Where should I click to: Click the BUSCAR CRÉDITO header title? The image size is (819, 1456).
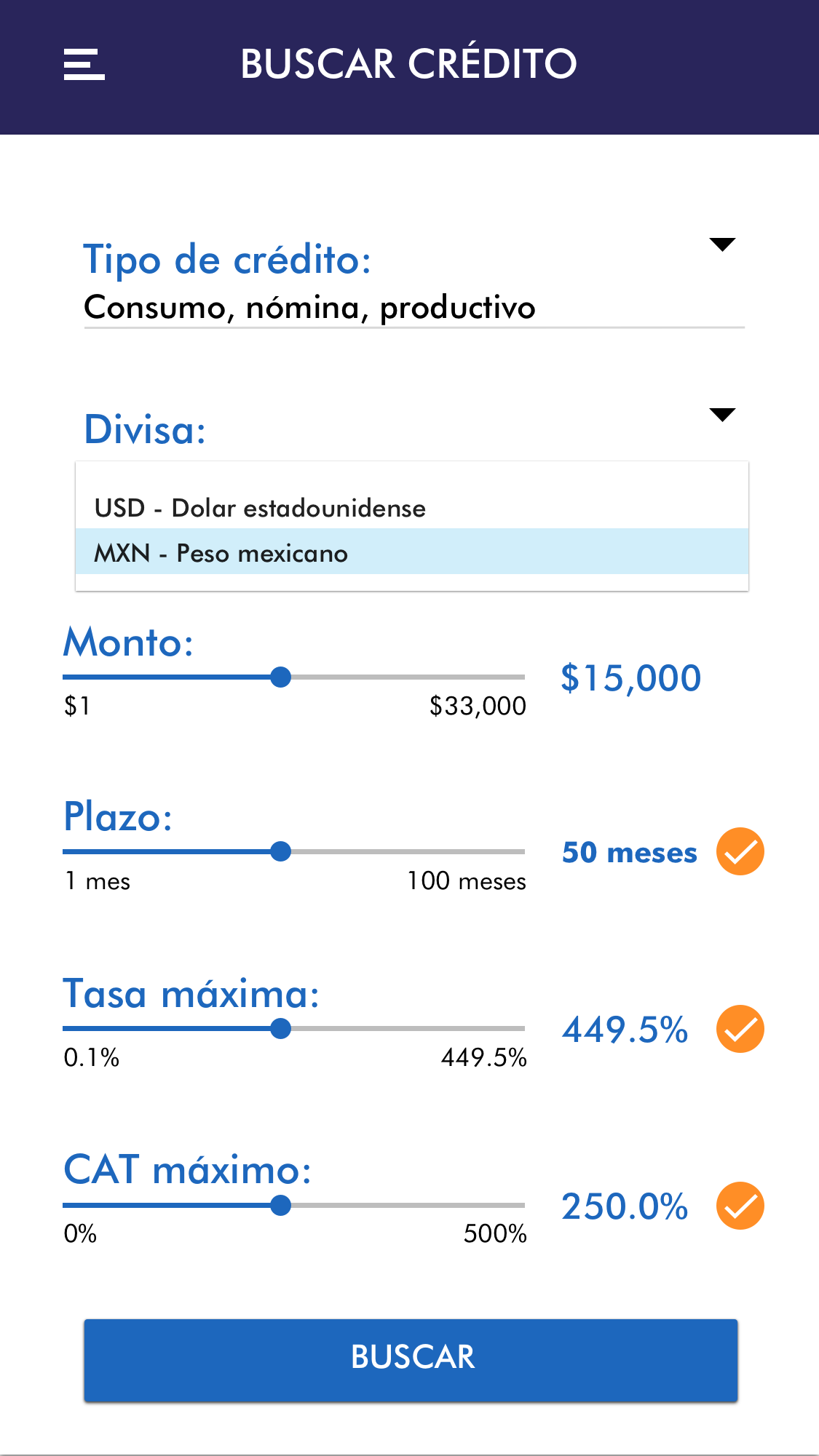point(408,64)
